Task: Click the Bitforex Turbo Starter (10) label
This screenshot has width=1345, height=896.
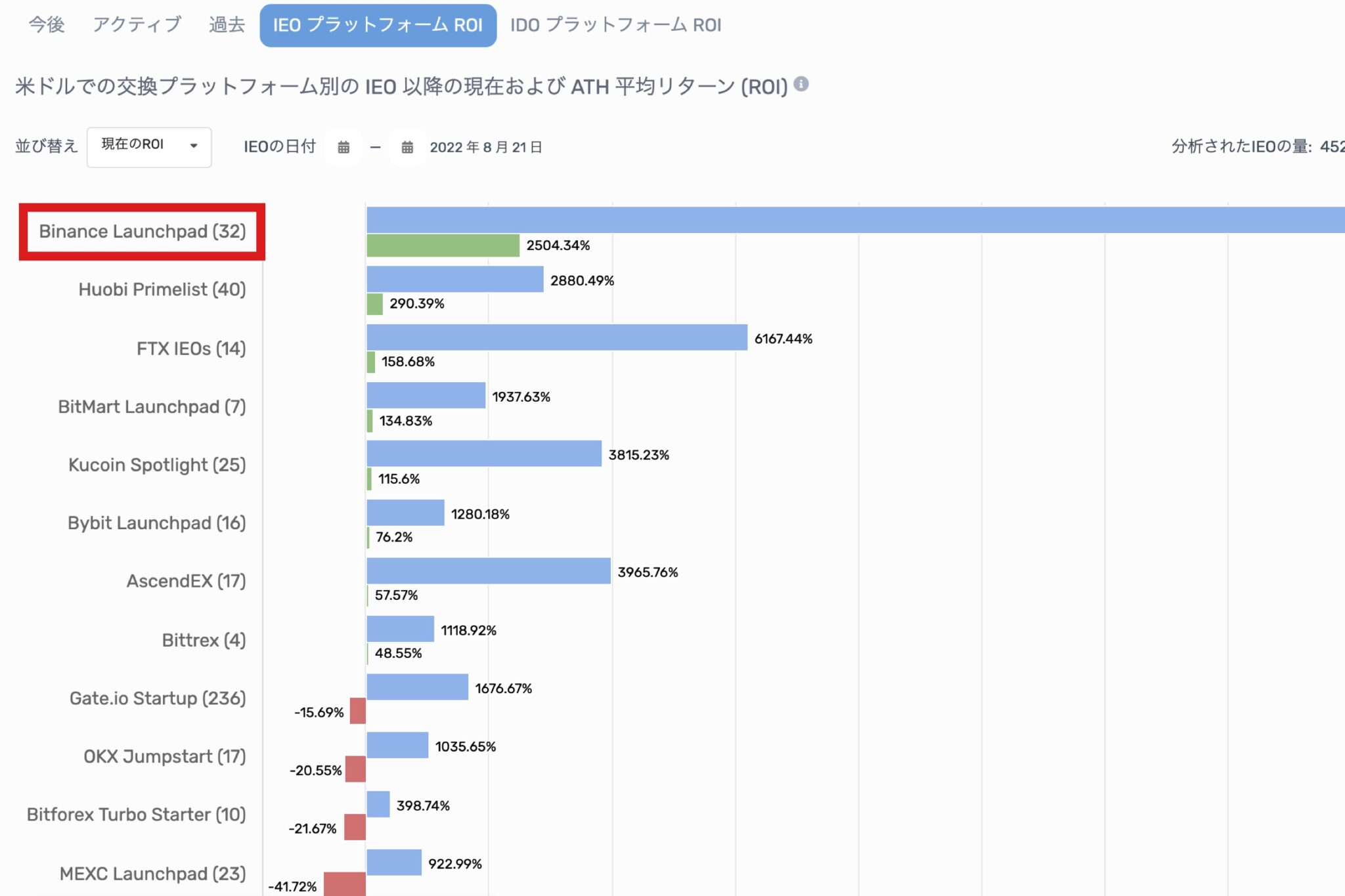Action: 137,815
